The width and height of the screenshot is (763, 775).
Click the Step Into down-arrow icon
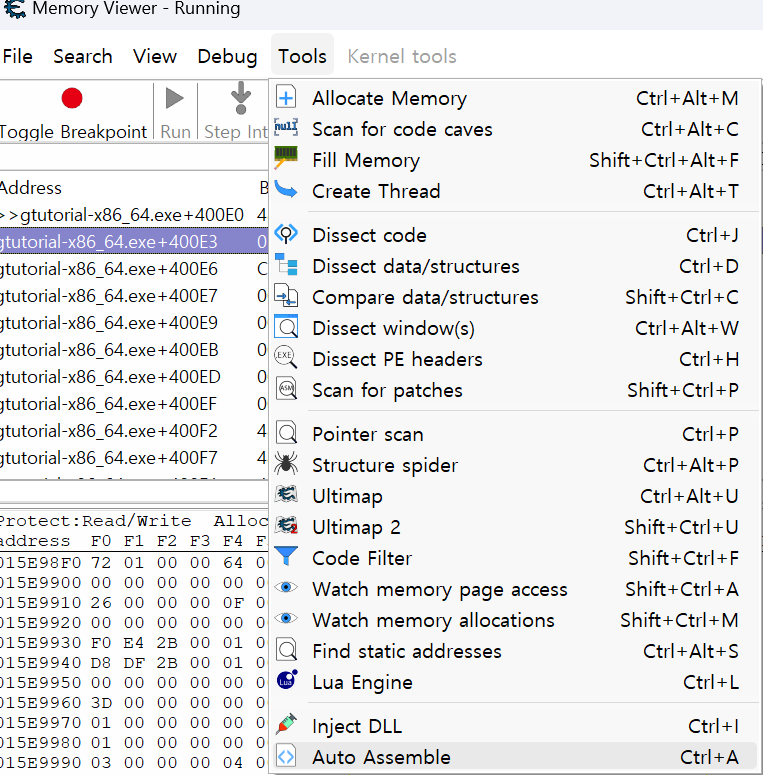241,98
